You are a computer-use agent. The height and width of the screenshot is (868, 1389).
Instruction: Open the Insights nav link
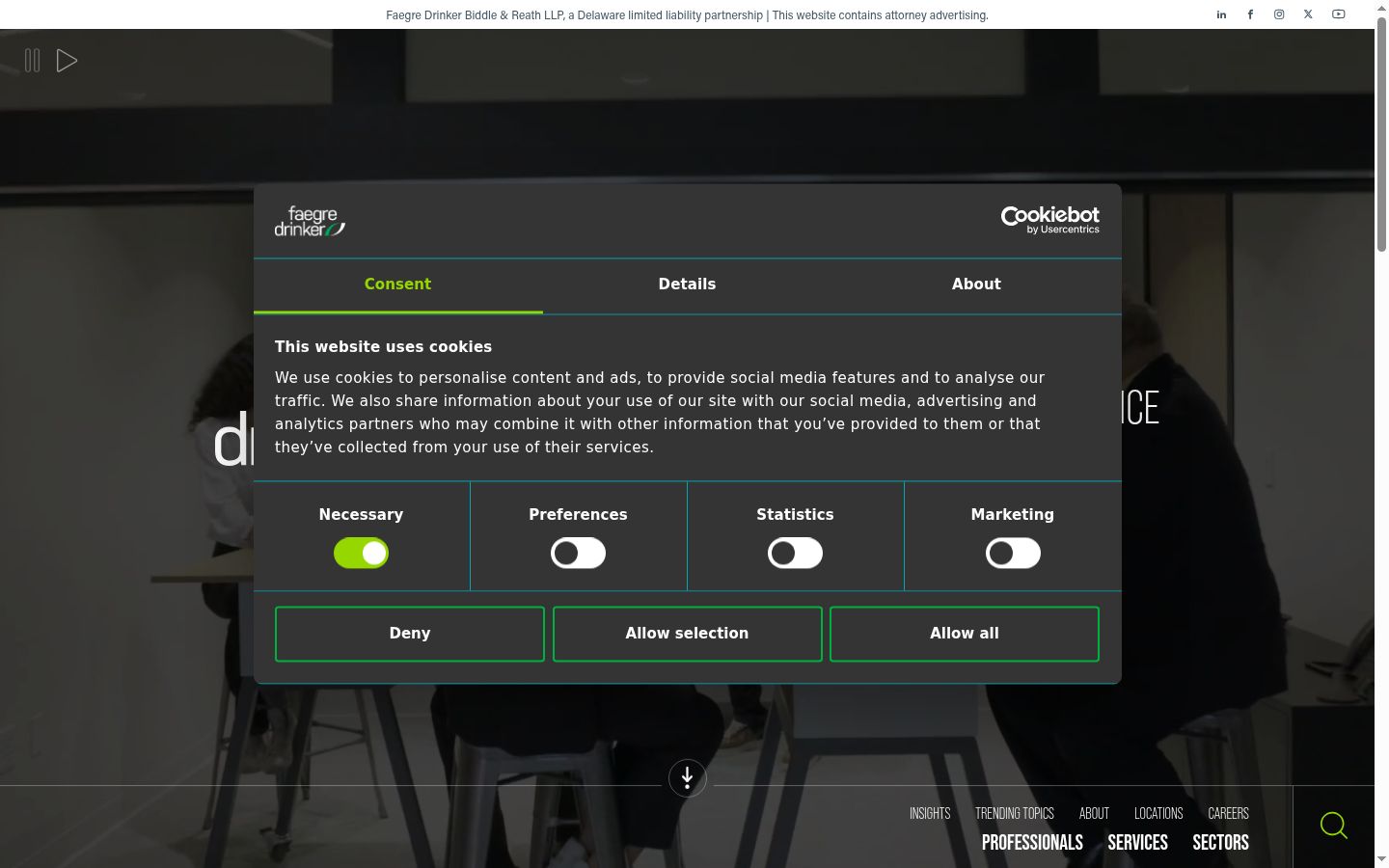(x=930, y=814)
